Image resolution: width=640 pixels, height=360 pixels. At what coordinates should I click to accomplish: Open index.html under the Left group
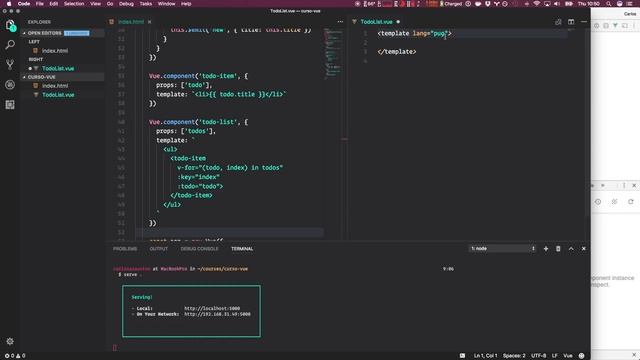point(55,51)
